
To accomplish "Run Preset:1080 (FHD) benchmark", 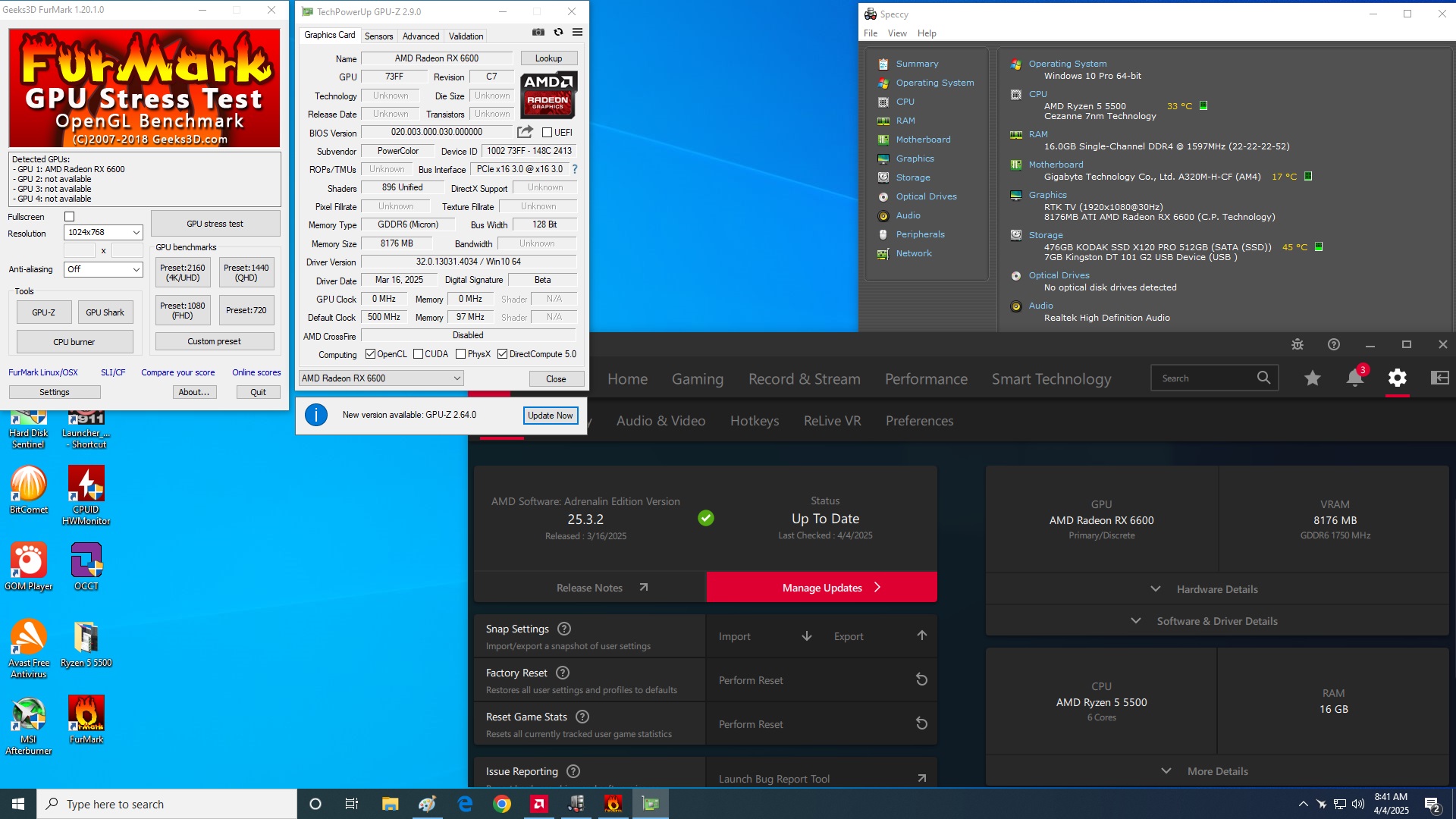I will [x=183, y=311].
